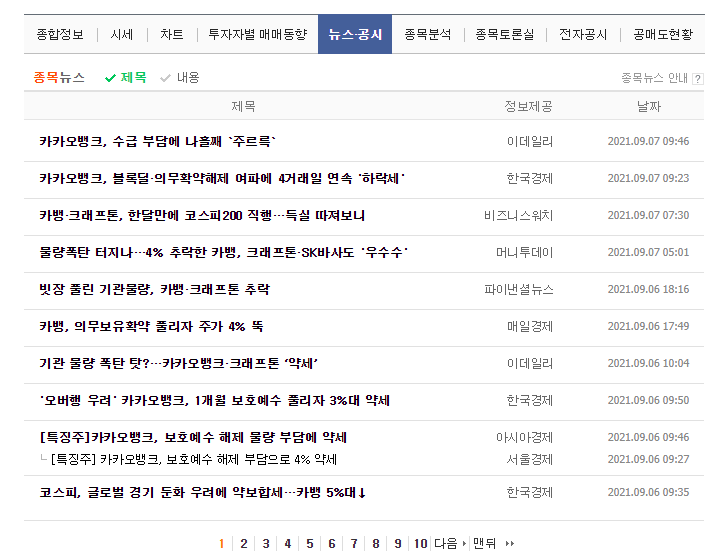
Task: Open article about 블록딜·의무확약해제 여파
Action: pyautogui.click(x=222, y=178)
